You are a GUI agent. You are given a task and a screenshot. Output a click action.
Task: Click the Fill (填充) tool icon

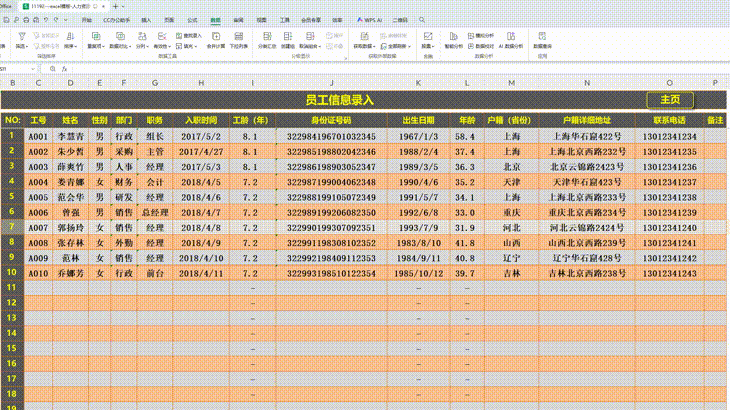pos(179,46)
